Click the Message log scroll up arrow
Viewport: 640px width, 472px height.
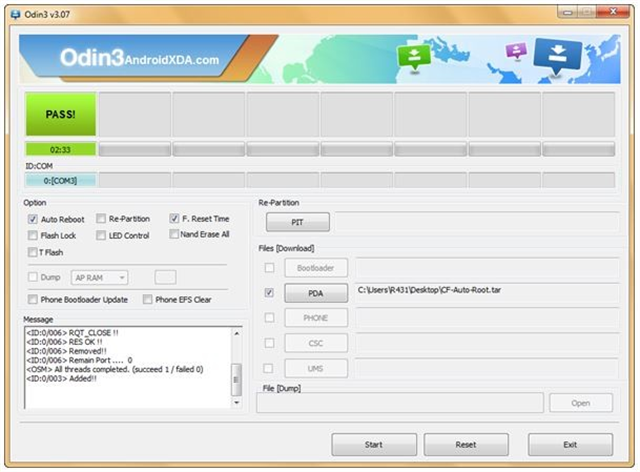(236, 333)
